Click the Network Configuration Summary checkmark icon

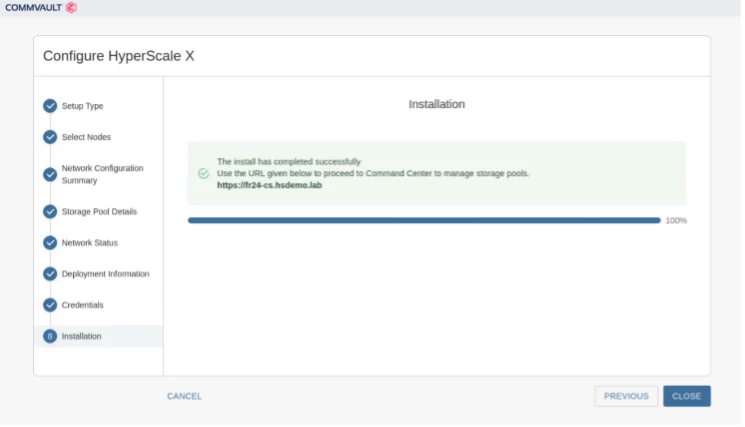click(50, 174)
